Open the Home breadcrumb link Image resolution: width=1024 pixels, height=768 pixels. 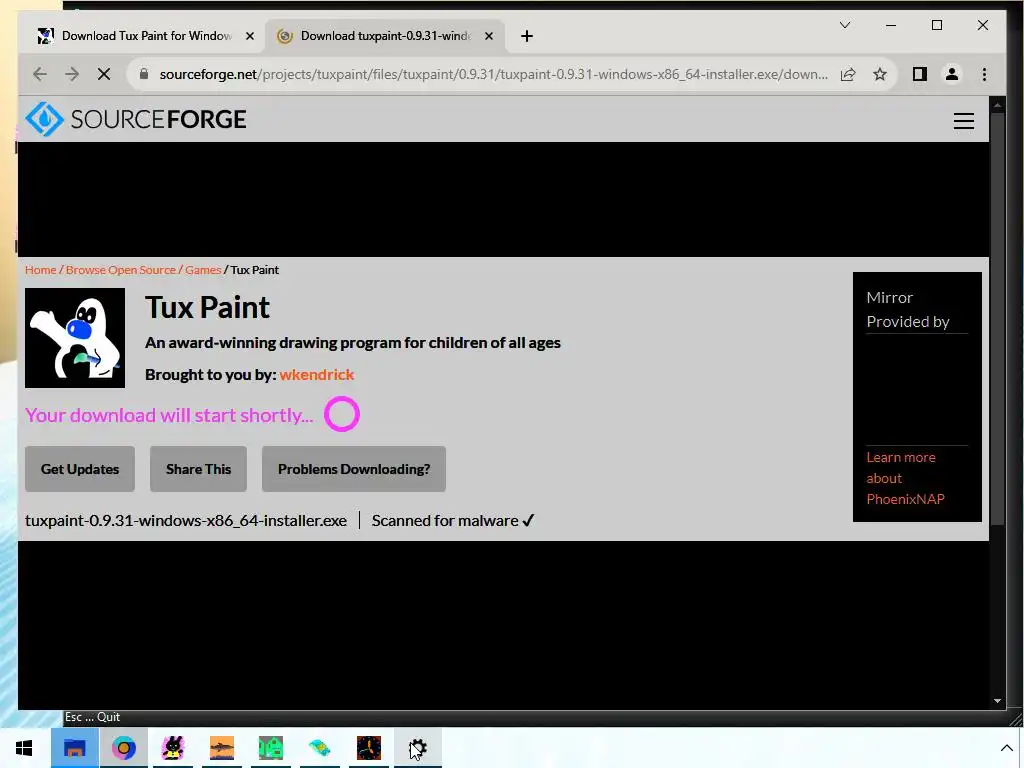(40, 270)
